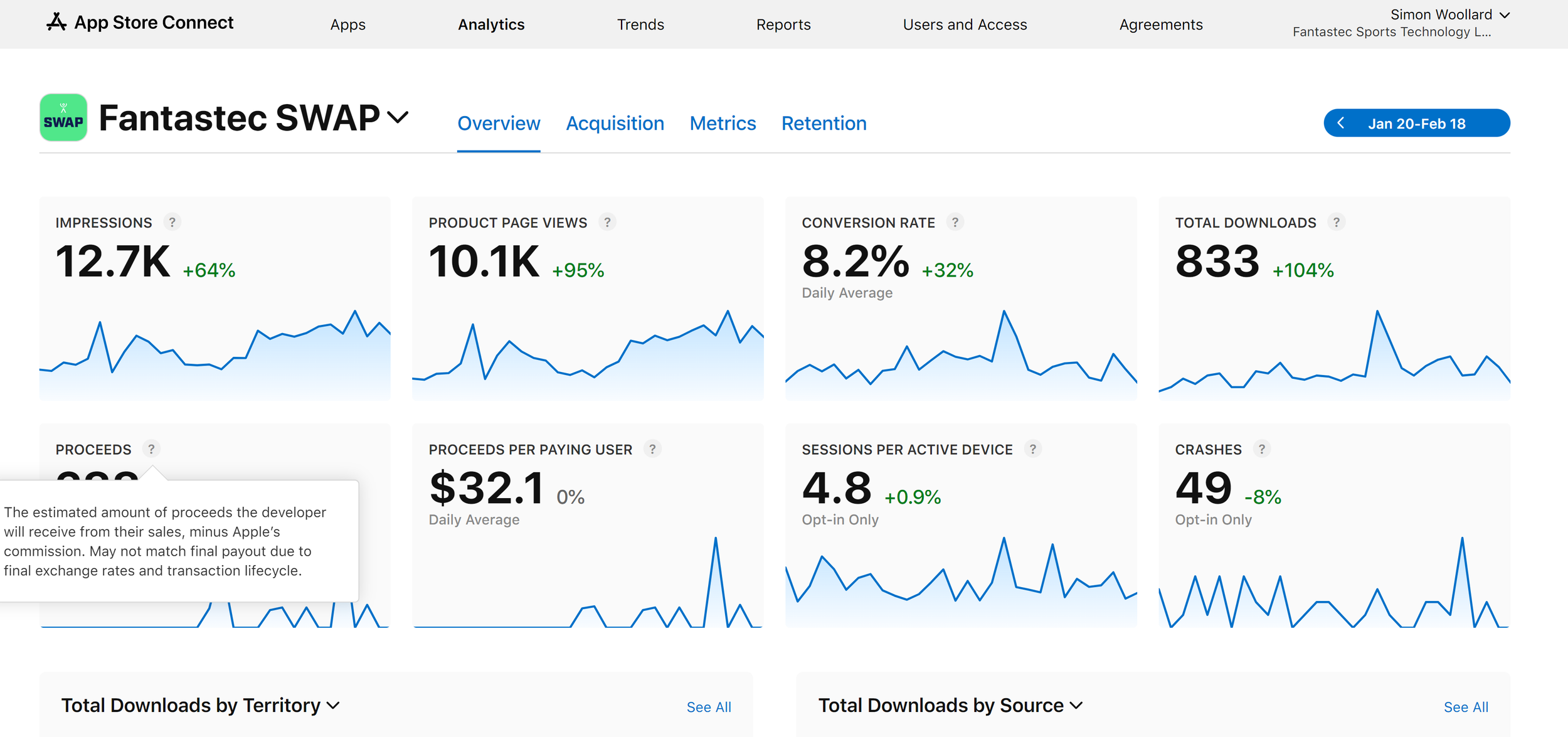Click the App Store Connect logo icon
Image resolution: width=1568 pixels, height=737 pixels.
(56, 23)
